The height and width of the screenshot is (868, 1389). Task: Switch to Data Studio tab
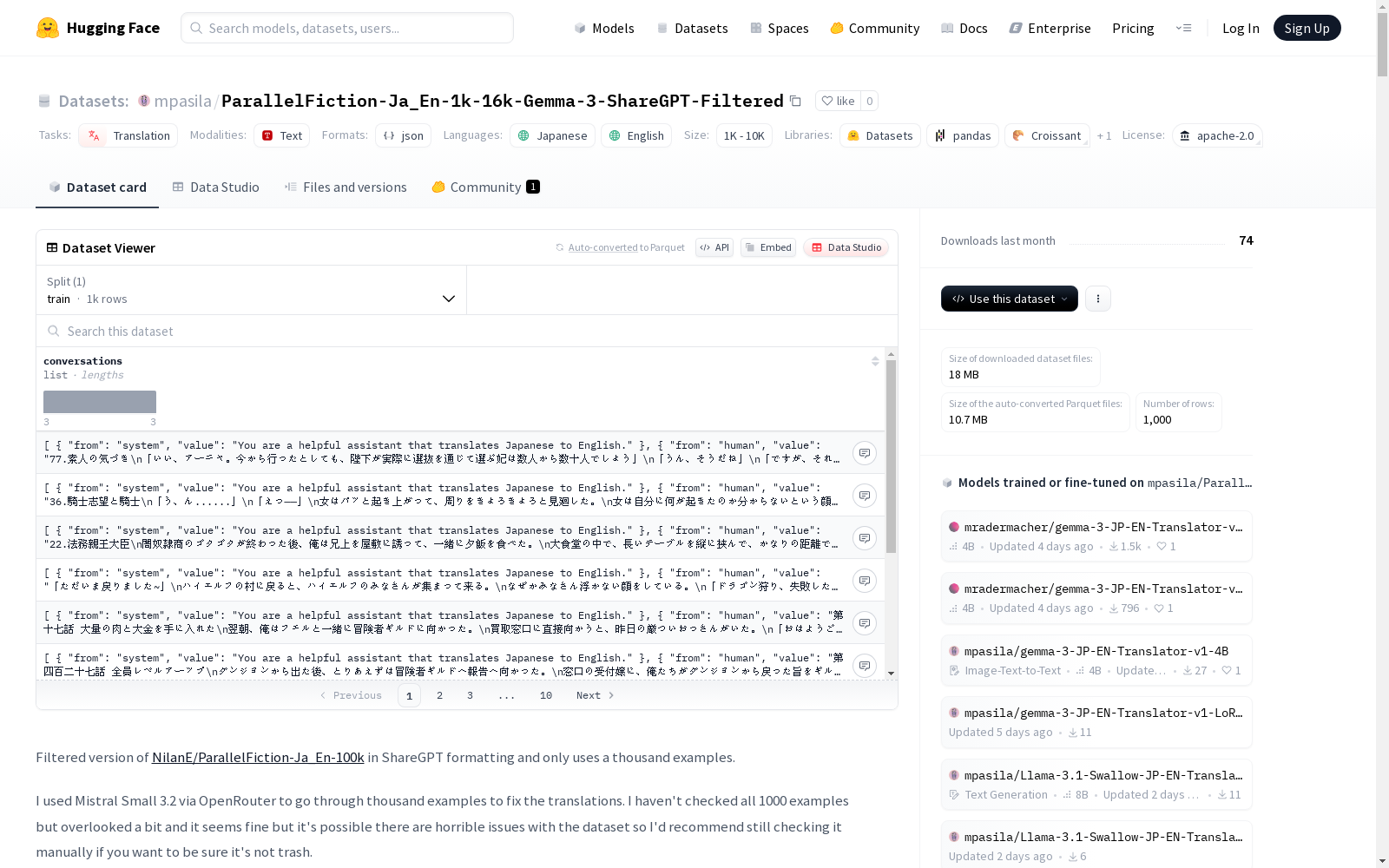pos(215,187)
